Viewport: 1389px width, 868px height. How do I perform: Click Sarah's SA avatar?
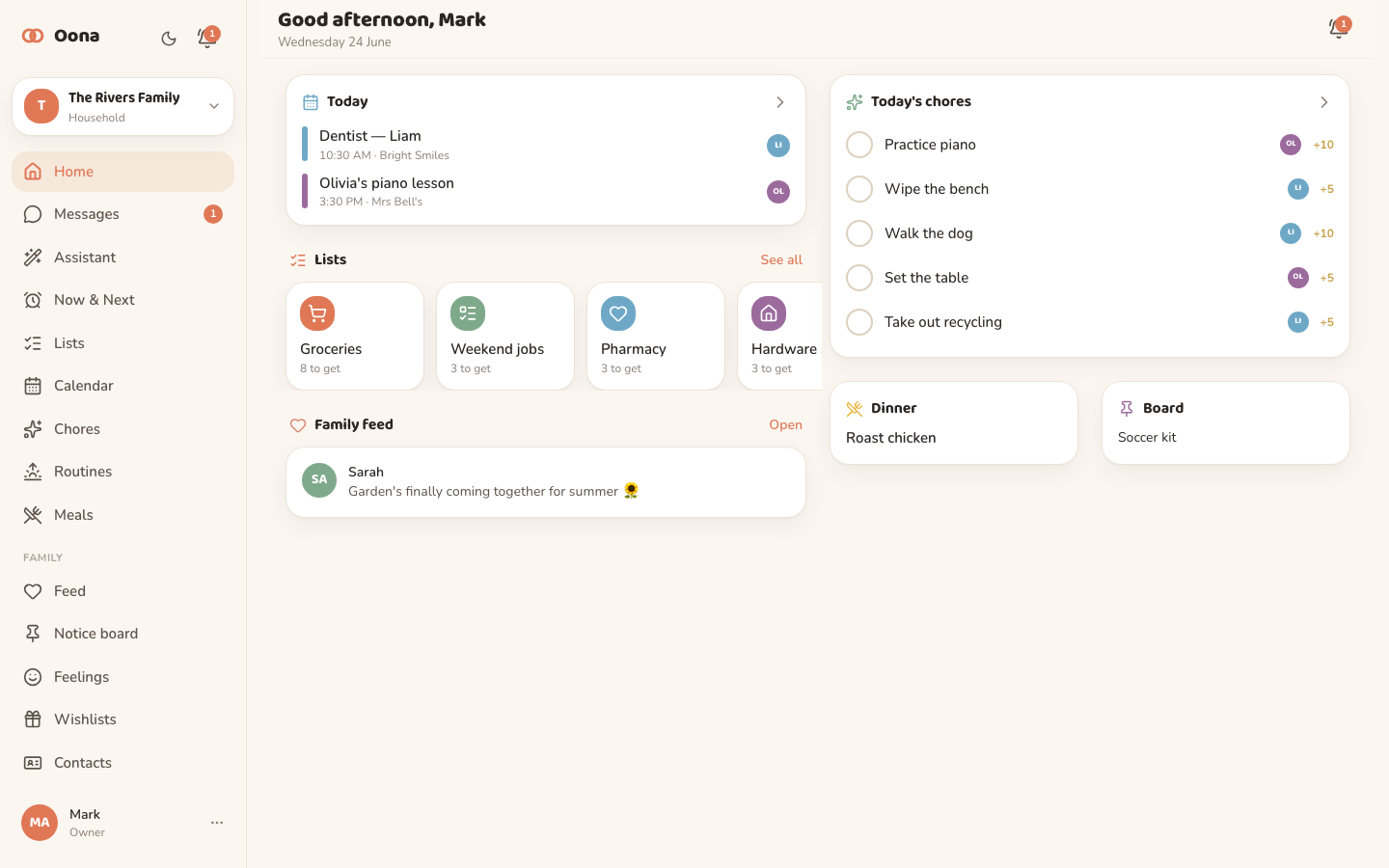click(x=319, y=480)
